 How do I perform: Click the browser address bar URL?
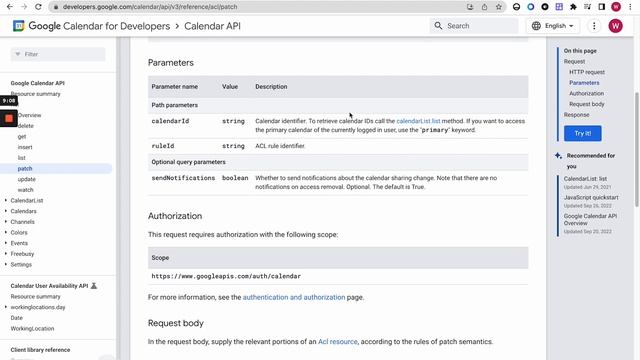tap(150, 7)
